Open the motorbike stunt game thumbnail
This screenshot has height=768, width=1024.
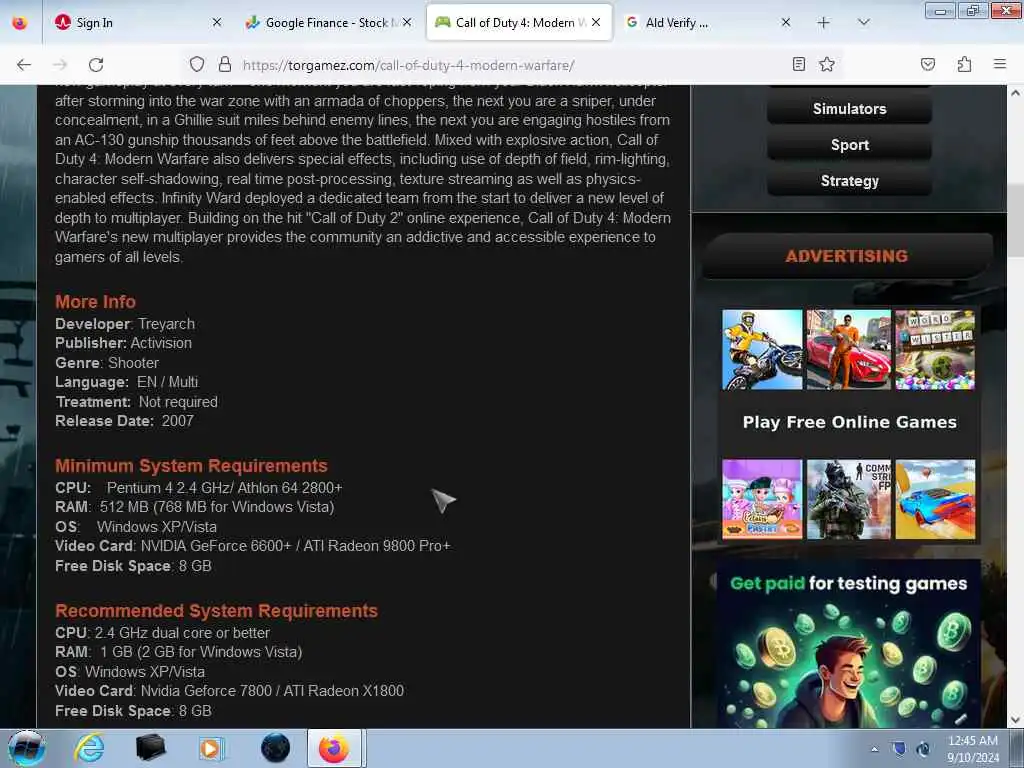762,349
